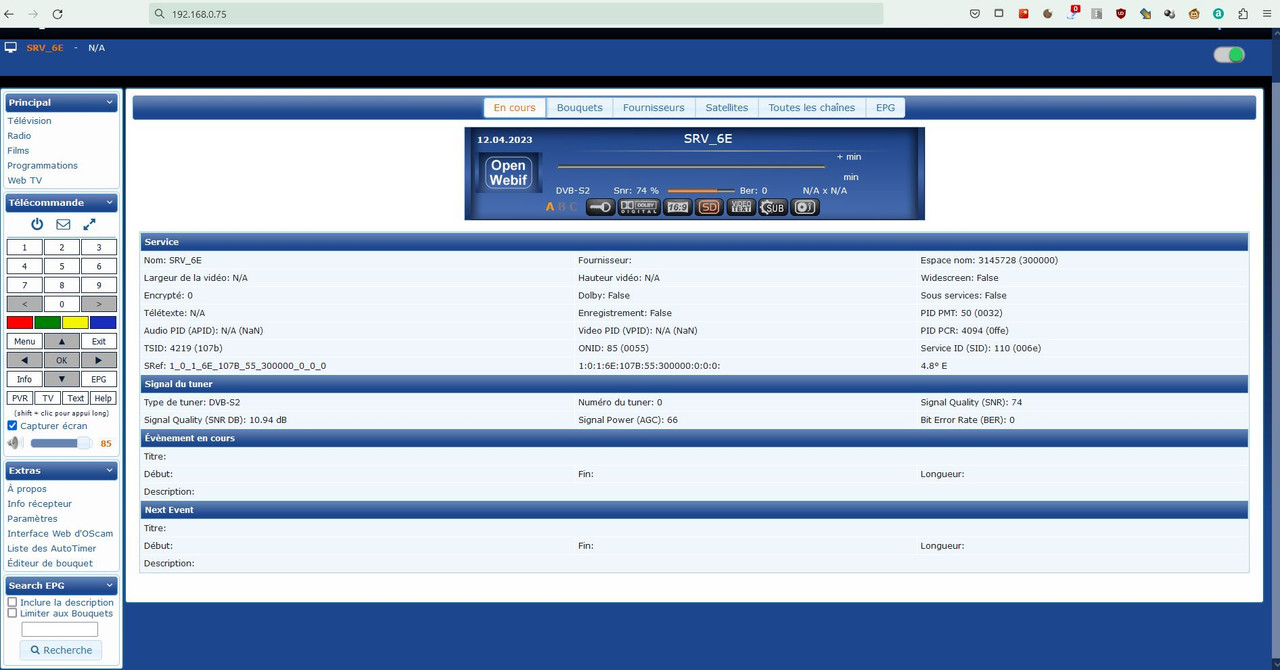
Task: Click the browser forward arrow
Action: tap(33, 14)
